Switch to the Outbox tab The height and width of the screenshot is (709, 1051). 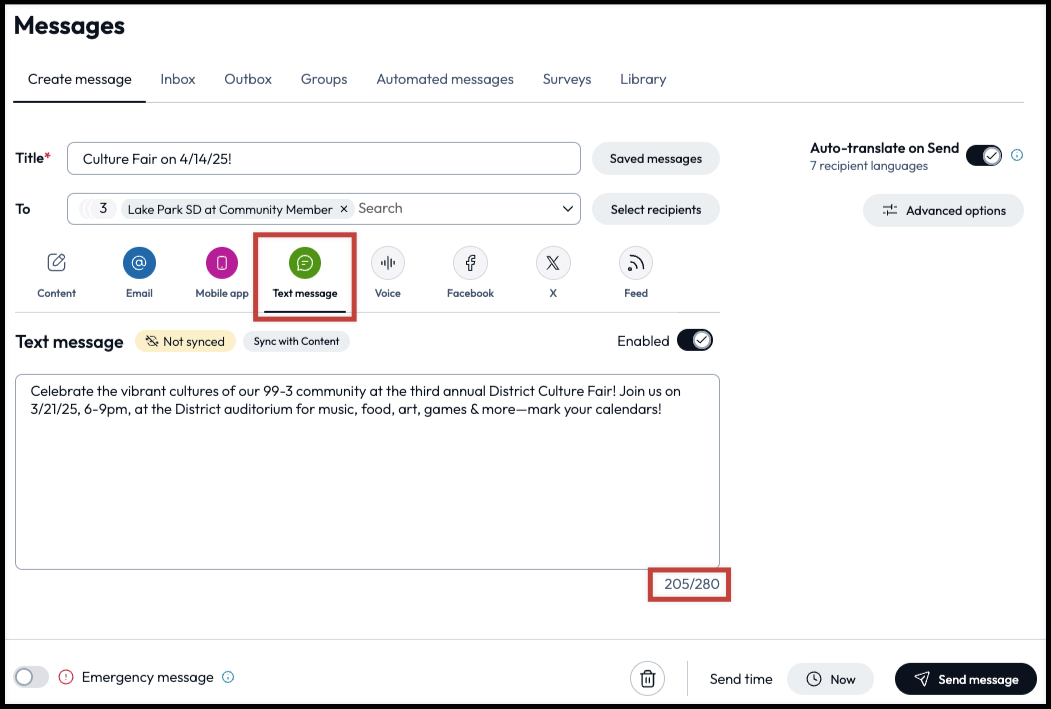tap(247, 79)
